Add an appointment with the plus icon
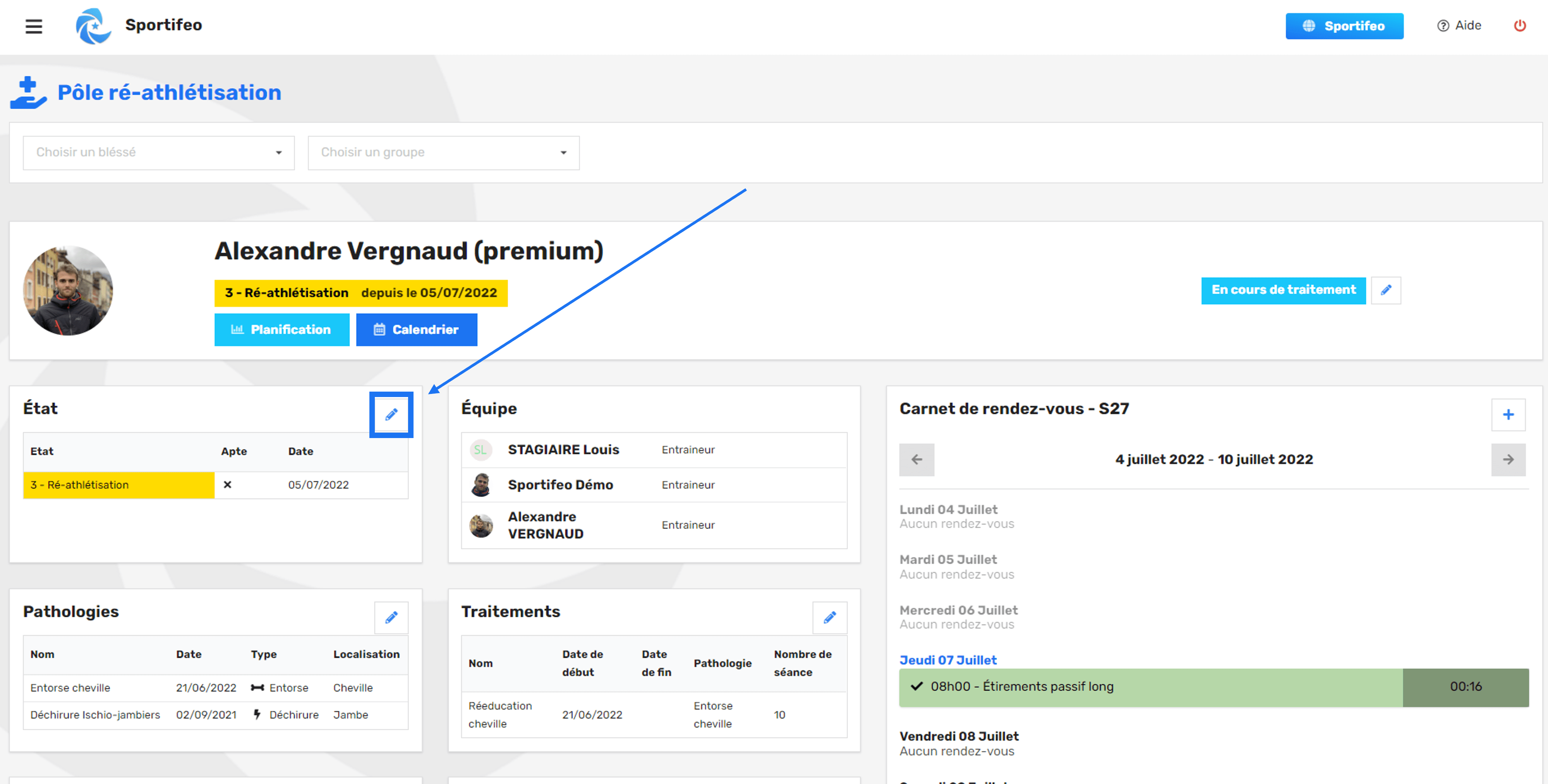 coord(1508,414)
